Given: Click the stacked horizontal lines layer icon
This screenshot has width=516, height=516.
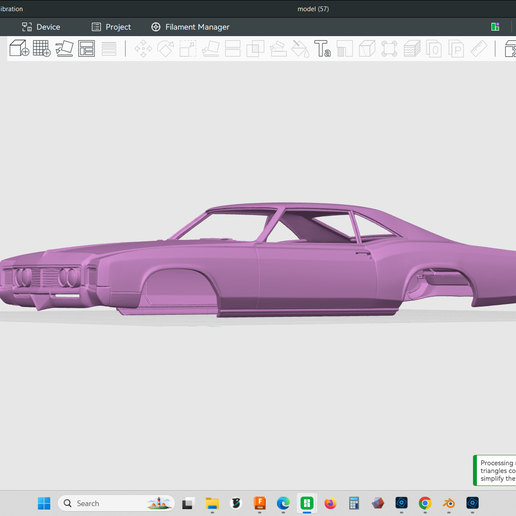Looking at the screenshot, I should [x=109, y=49].
